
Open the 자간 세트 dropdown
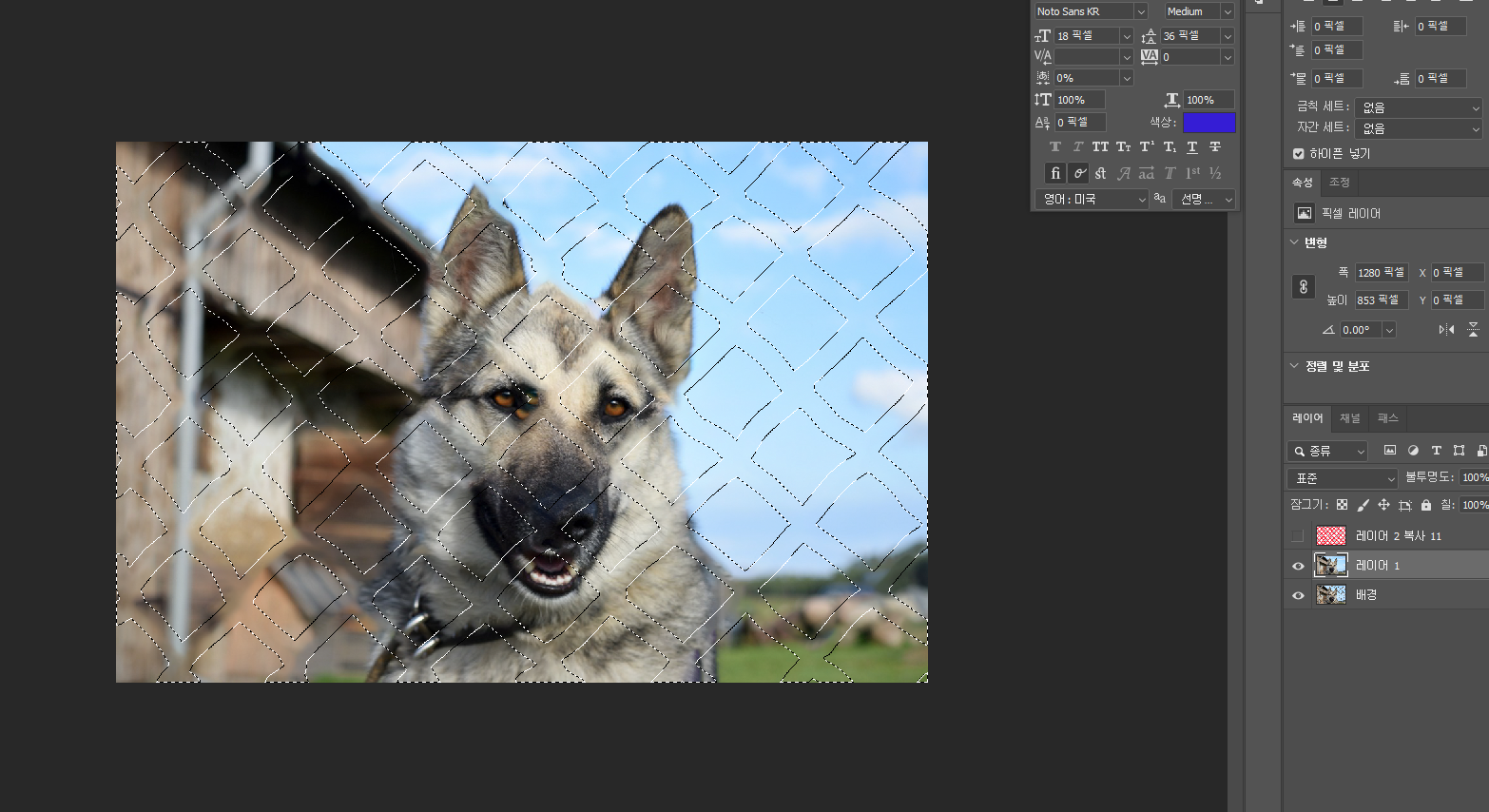coord(1418,128)
